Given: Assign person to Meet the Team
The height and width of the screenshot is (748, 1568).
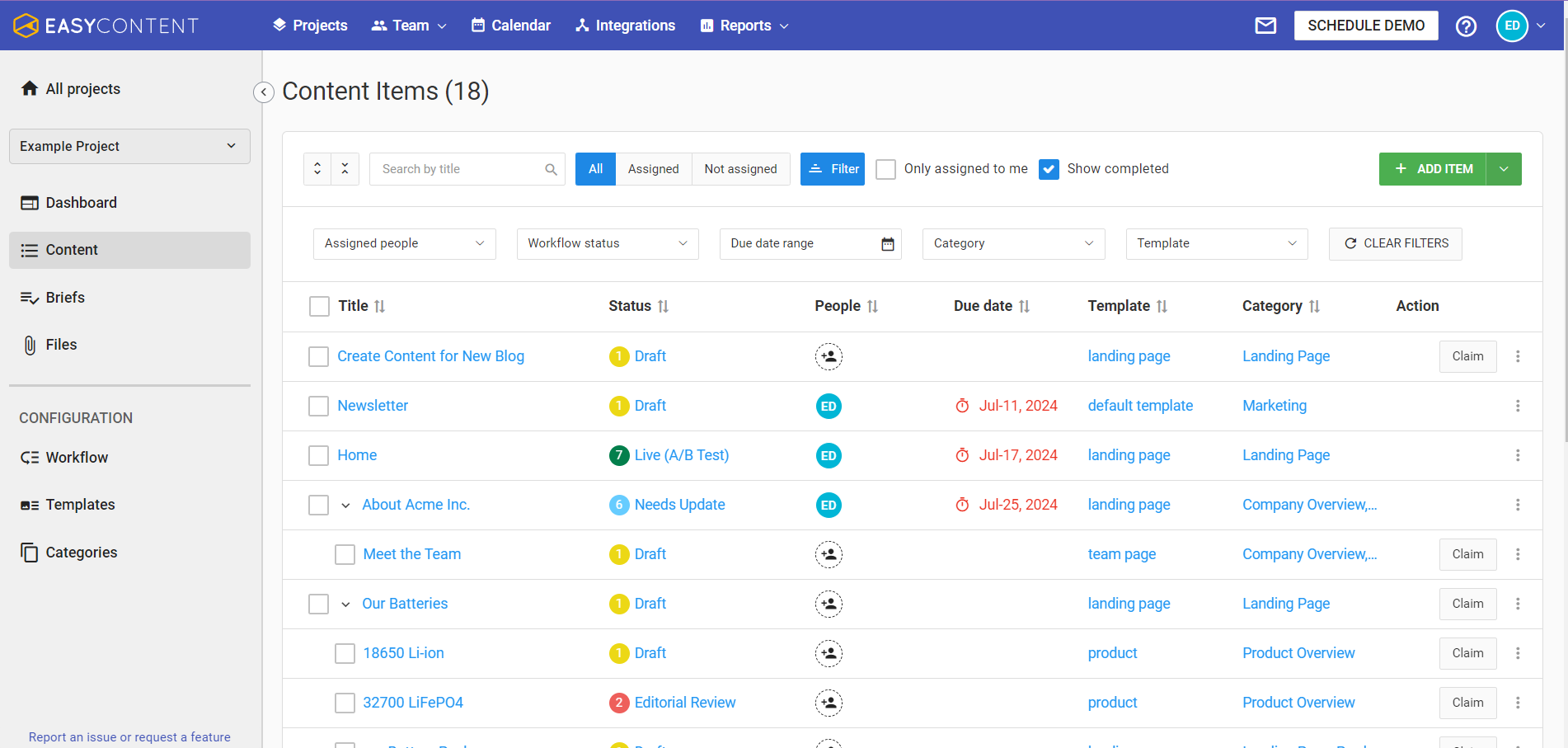Looking at the screenshot, I should click(x=829, y=554).
